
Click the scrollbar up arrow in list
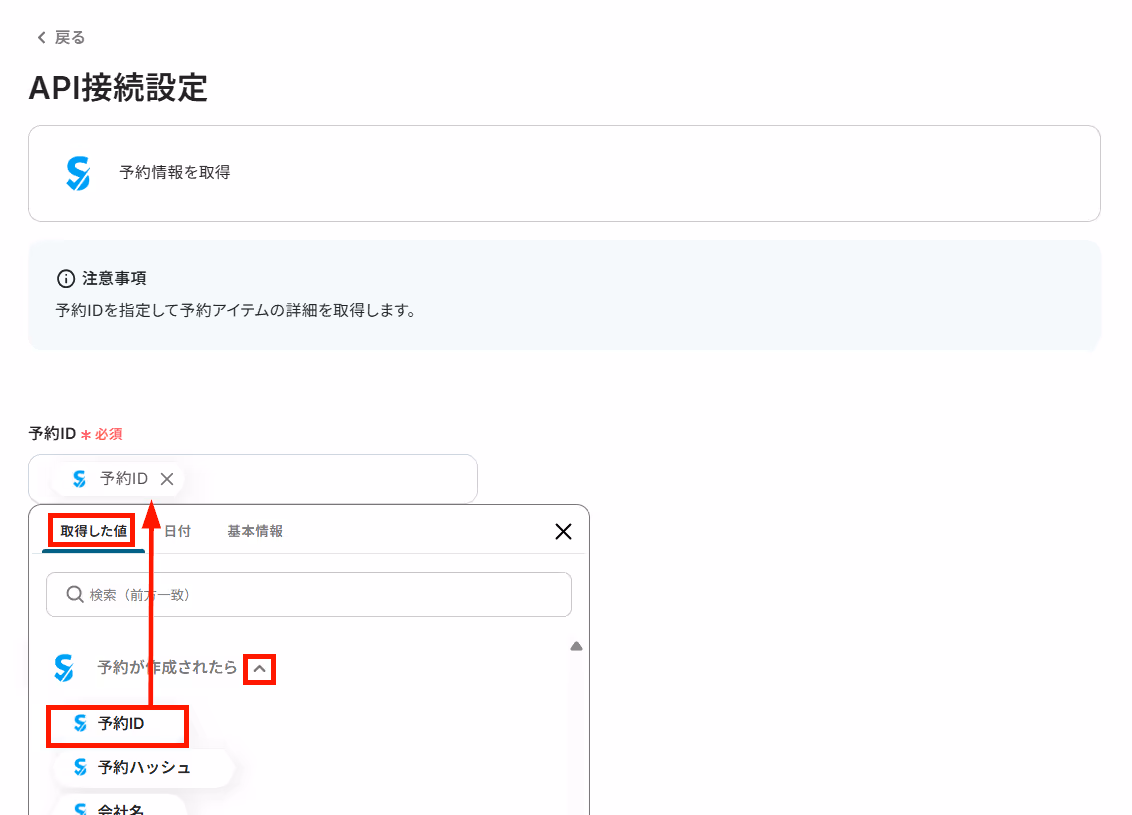tap(576, 646)
